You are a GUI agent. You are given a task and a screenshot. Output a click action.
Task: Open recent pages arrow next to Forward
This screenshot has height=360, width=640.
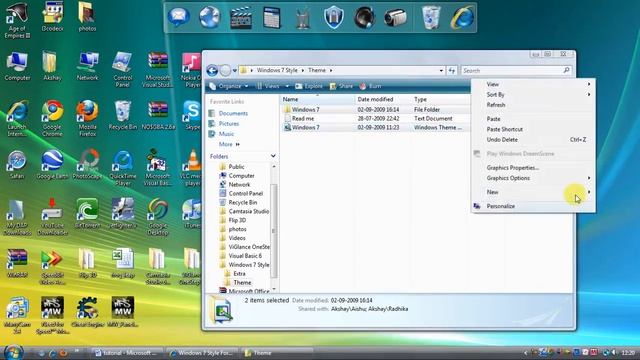pos(235,71)
